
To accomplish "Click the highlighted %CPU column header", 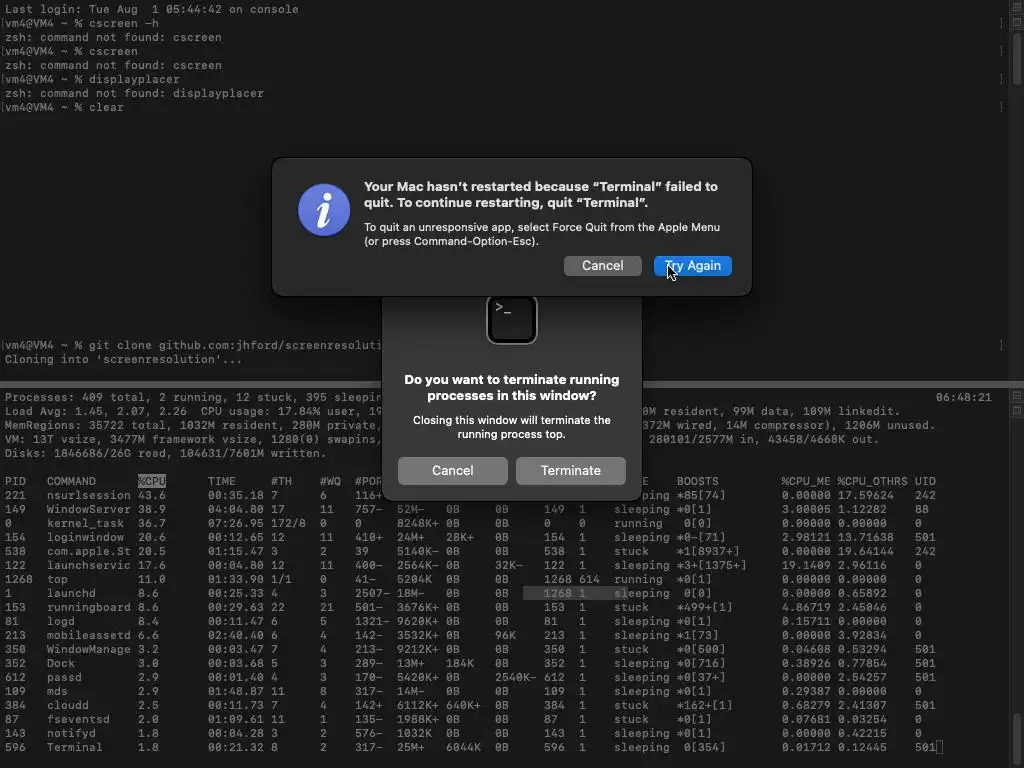I will point(152,481).
